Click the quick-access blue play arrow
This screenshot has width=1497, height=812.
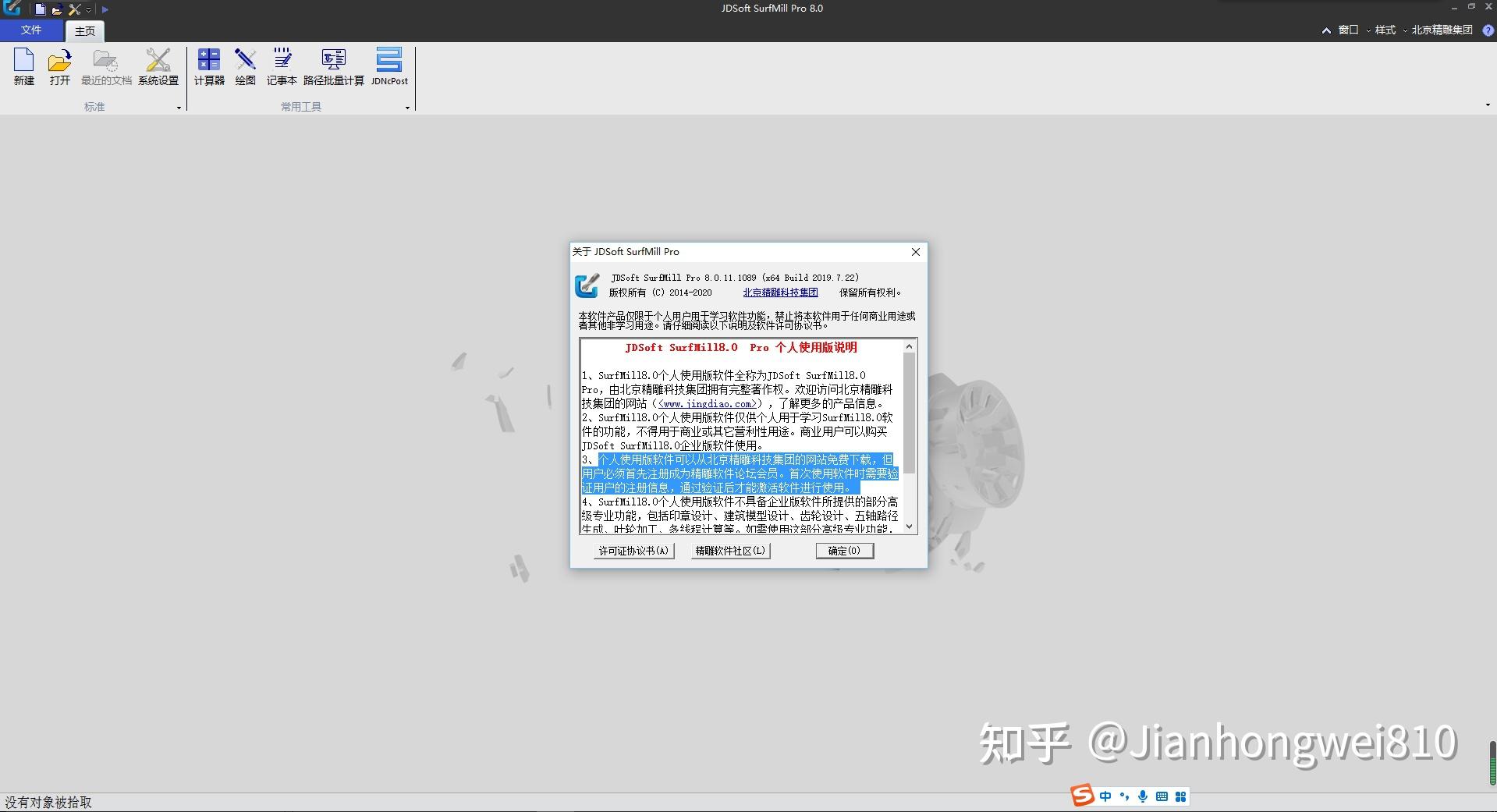pyautogui.click(x=105, y=9)
